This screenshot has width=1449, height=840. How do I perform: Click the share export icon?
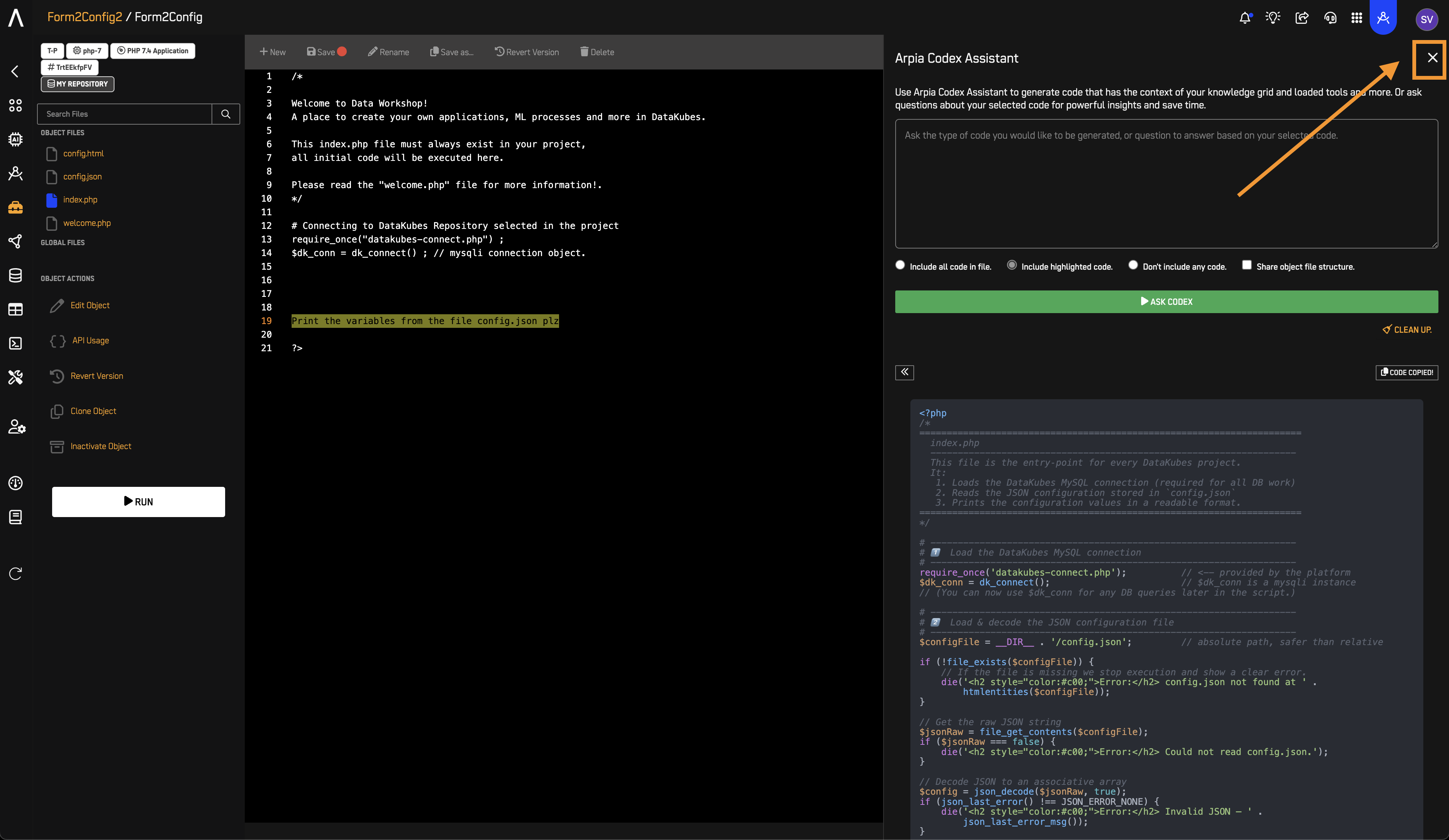click(1302, 18)
